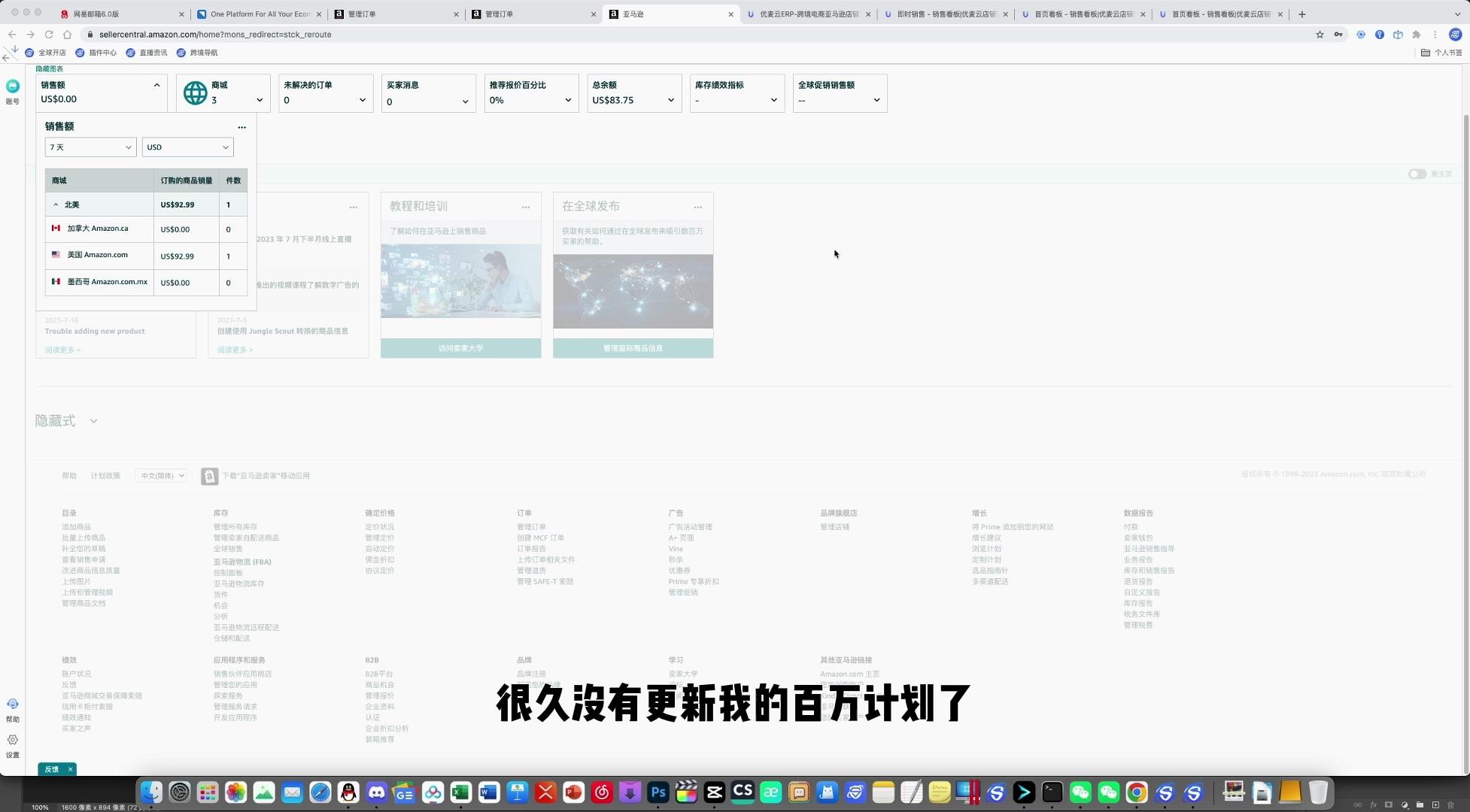This screenshot has height=812, width=1470.
Task: Open 广告活动管理 footer link
Action: coord(690,527)
